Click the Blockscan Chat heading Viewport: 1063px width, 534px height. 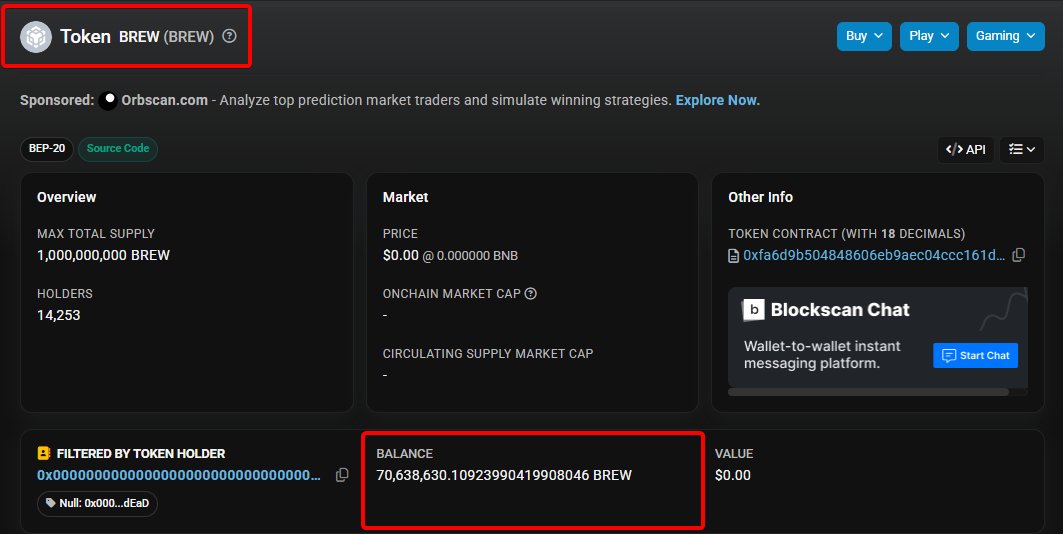[840, 310]
